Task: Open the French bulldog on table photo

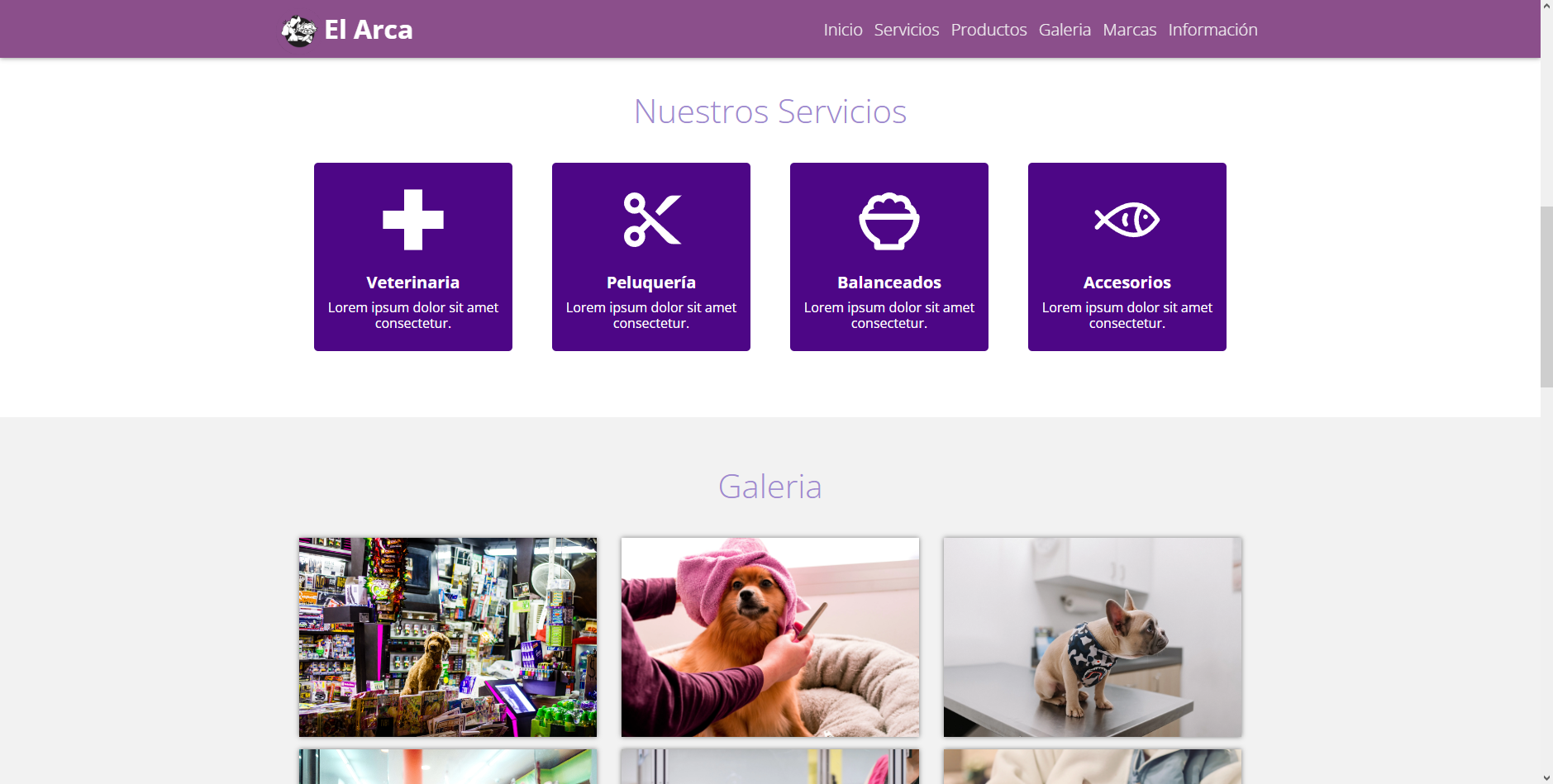Action: coord(1093,637)
